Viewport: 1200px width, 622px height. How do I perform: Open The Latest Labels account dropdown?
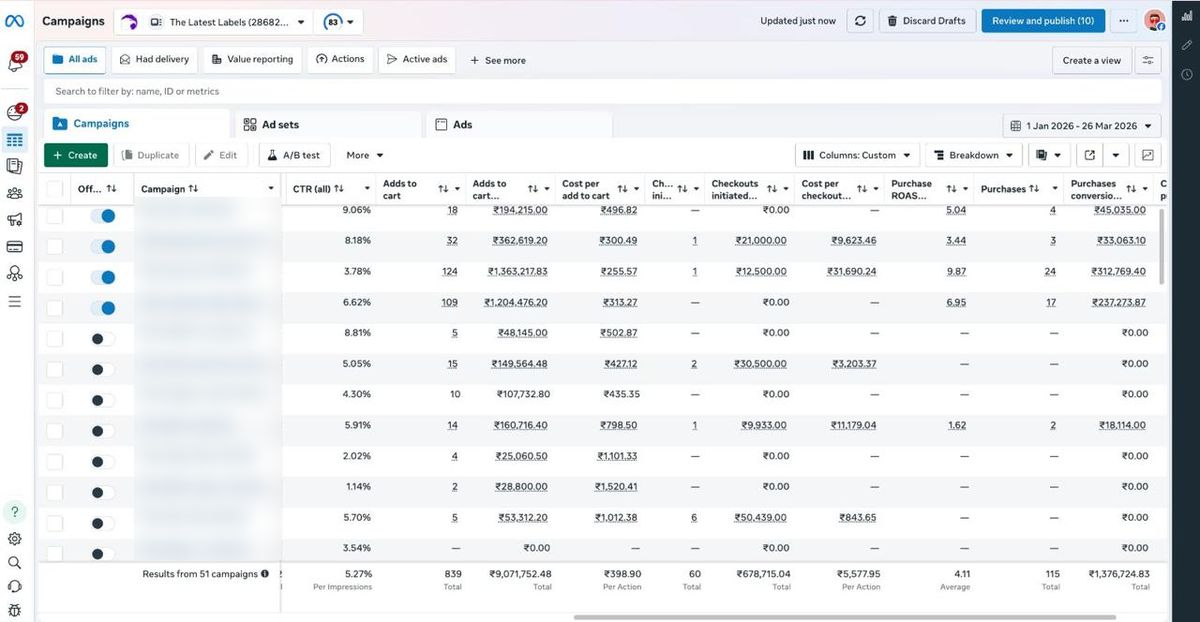tap(227, 21)
